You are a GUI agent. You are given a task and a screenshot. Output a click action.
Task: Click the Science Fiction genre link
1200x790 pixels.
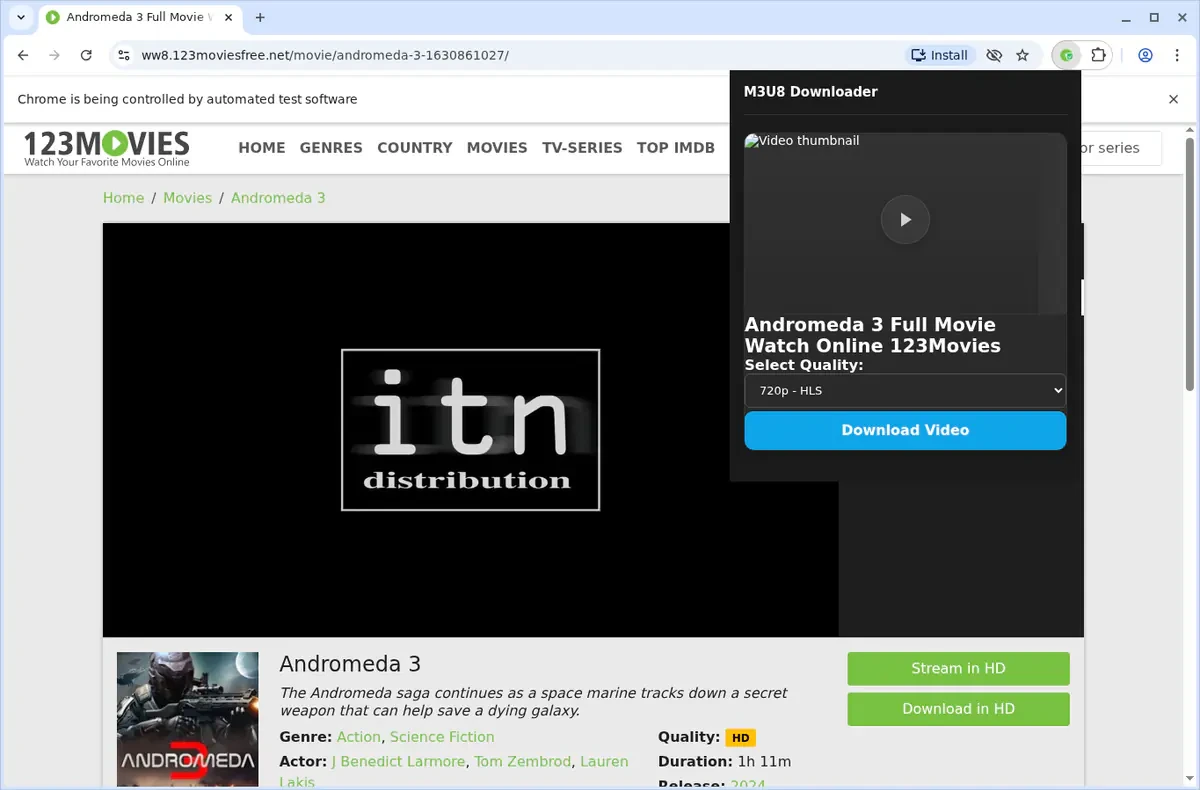(x=442, y=737)
